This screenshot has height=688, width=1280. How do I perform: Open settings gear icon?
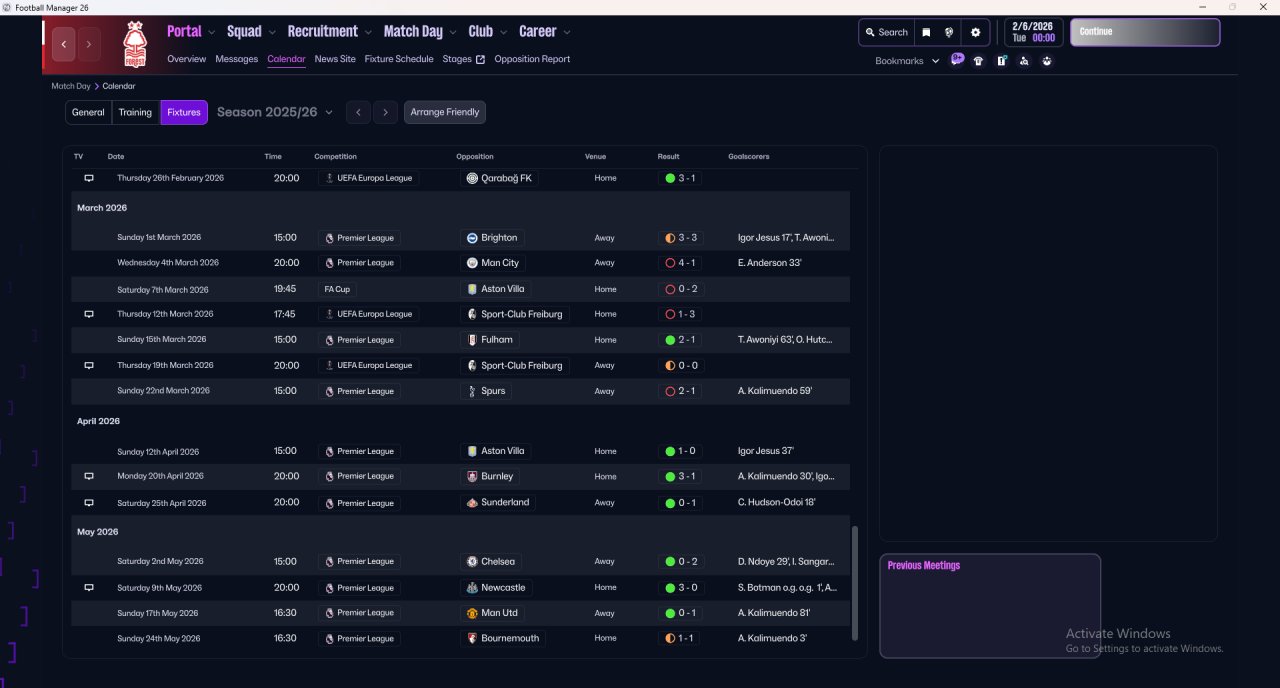point(976,32)
